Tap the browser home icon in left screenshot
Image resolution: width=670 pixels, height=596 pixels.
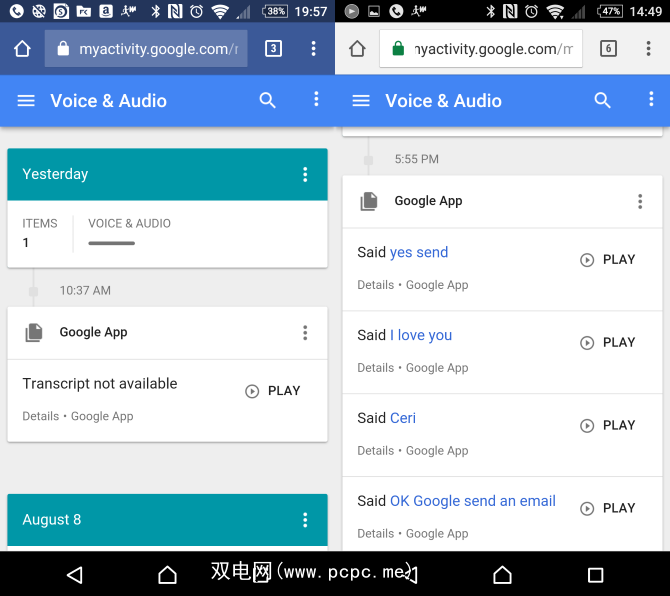(22, 49)
